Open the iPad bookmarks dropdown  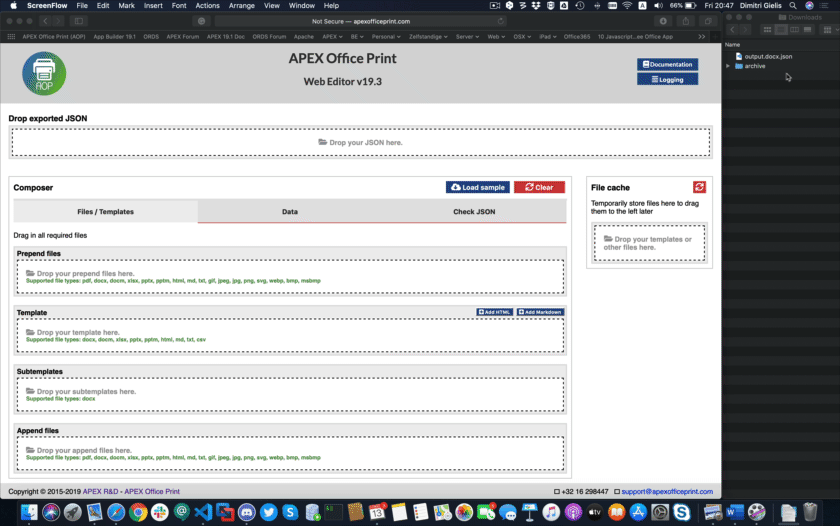coord(548,36)
